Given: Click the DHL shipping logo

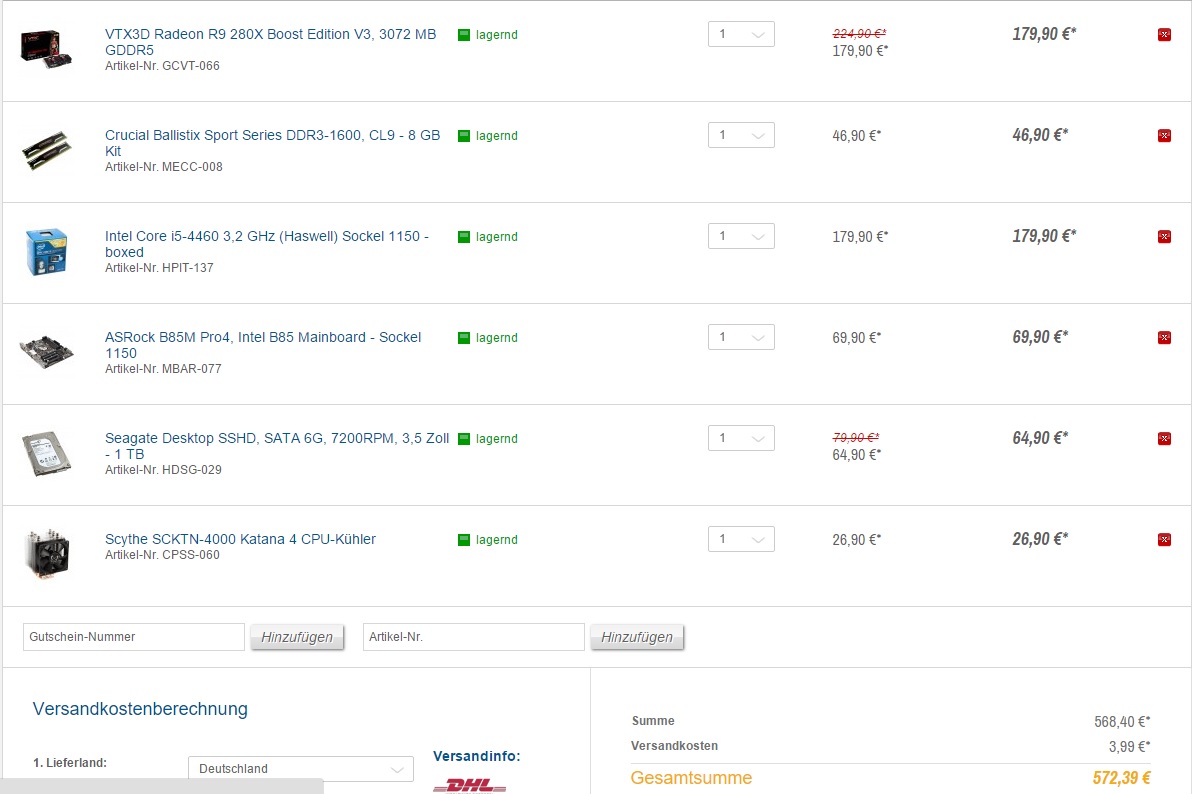Looking at the screenshot, I should pyautogui.click(x=469, y=785).
